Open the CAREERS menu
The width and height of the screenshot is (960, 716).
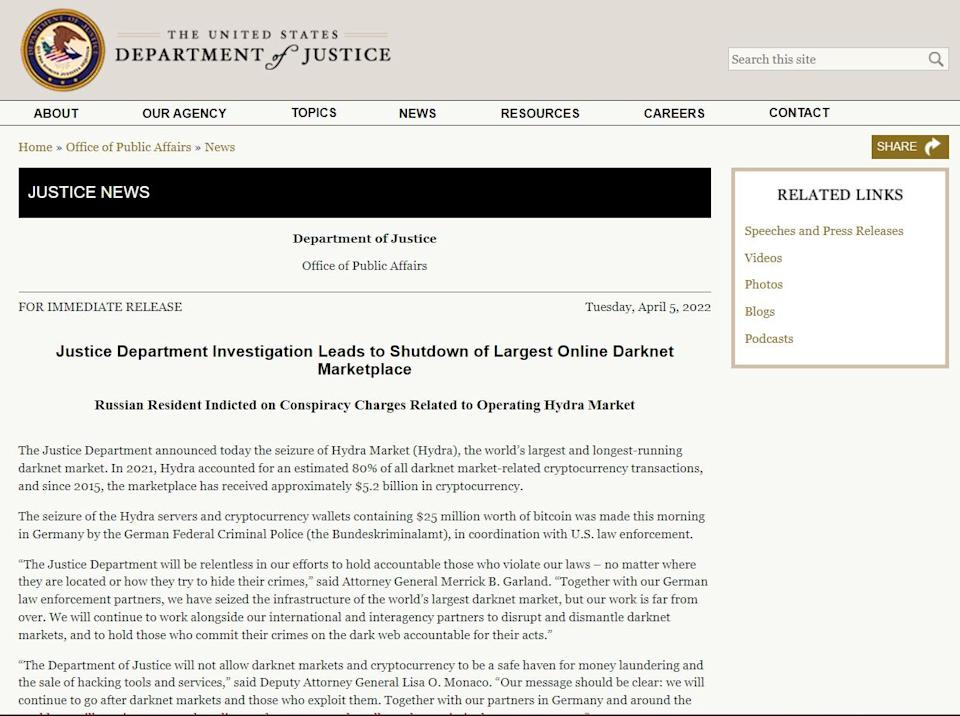(x=674, y=113)
